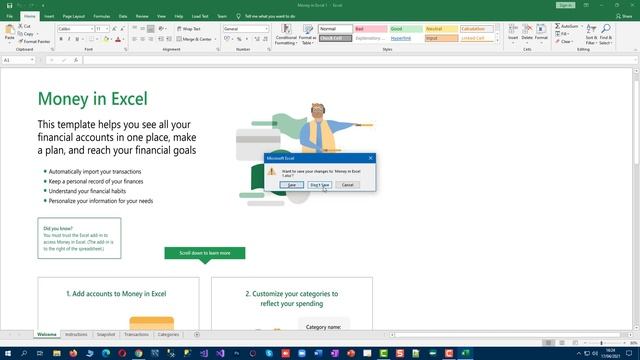Apply the Normal cell style
Viewport: 640px width, 360px height.
[335, 29]
